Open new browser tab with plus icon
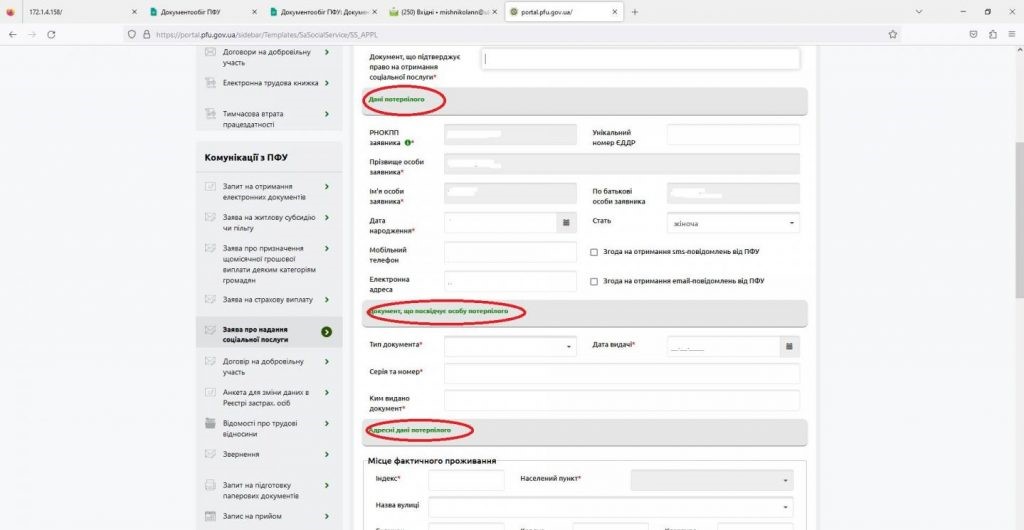Viewport: 1024px width, 530px height. (635, 12)
